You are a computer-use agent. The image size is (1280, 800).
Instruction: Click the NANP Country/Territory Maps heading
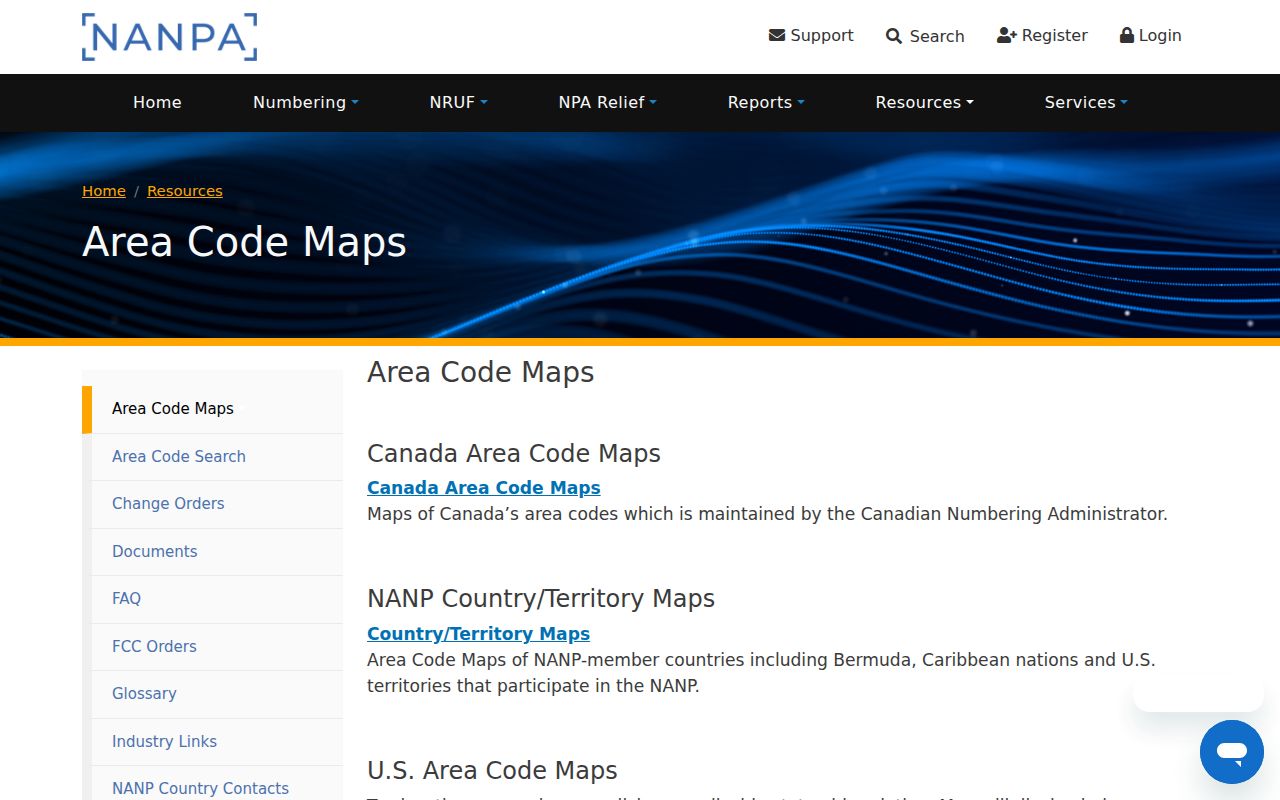pos(541,599)
